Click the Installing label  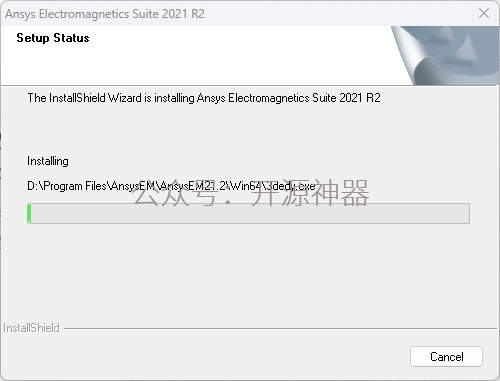point(48,161)
